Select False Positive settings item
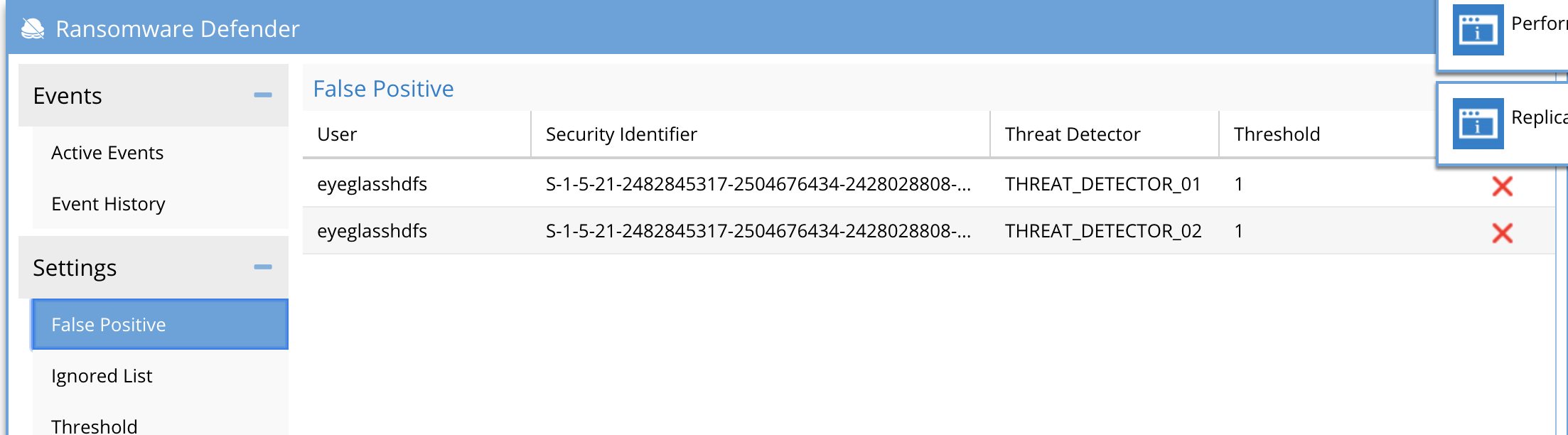This screenshot has height=435, width=1568. (108, 325)
